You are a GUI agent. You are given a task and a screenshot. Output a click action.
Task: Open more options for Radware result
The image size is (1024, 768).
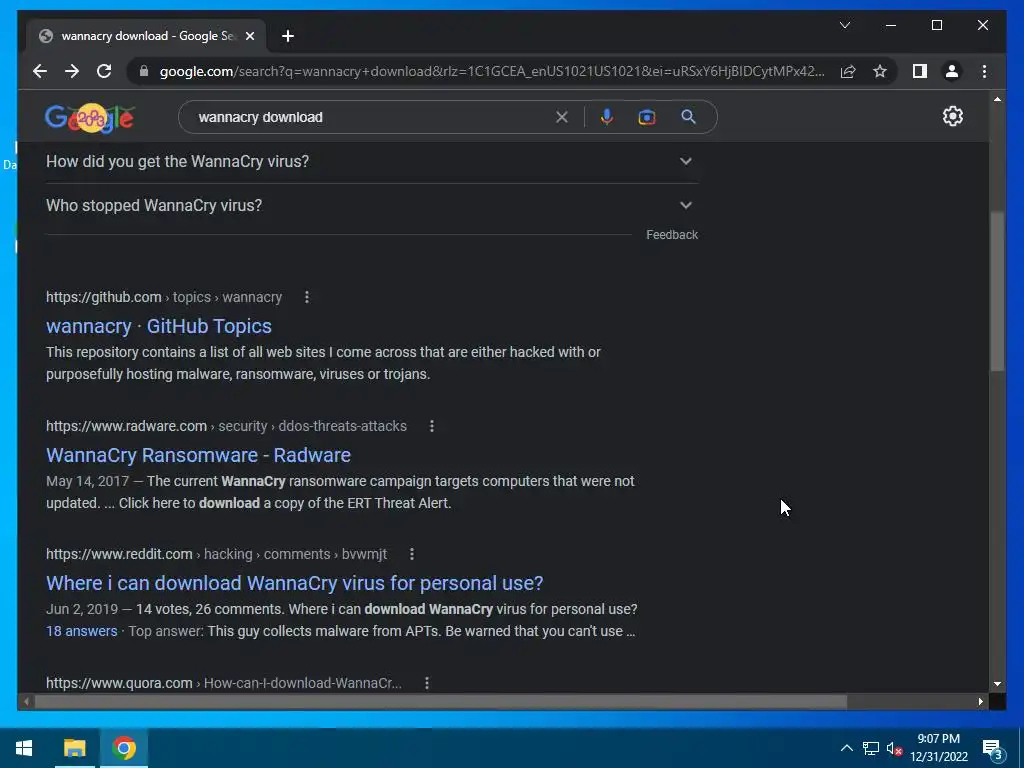432,426
